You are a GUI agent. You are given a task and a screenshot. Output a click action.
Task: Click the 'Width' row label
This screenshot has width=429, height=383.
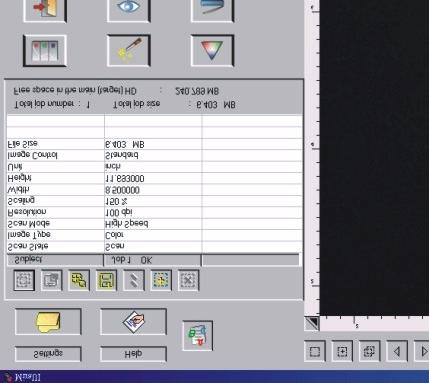18,190
